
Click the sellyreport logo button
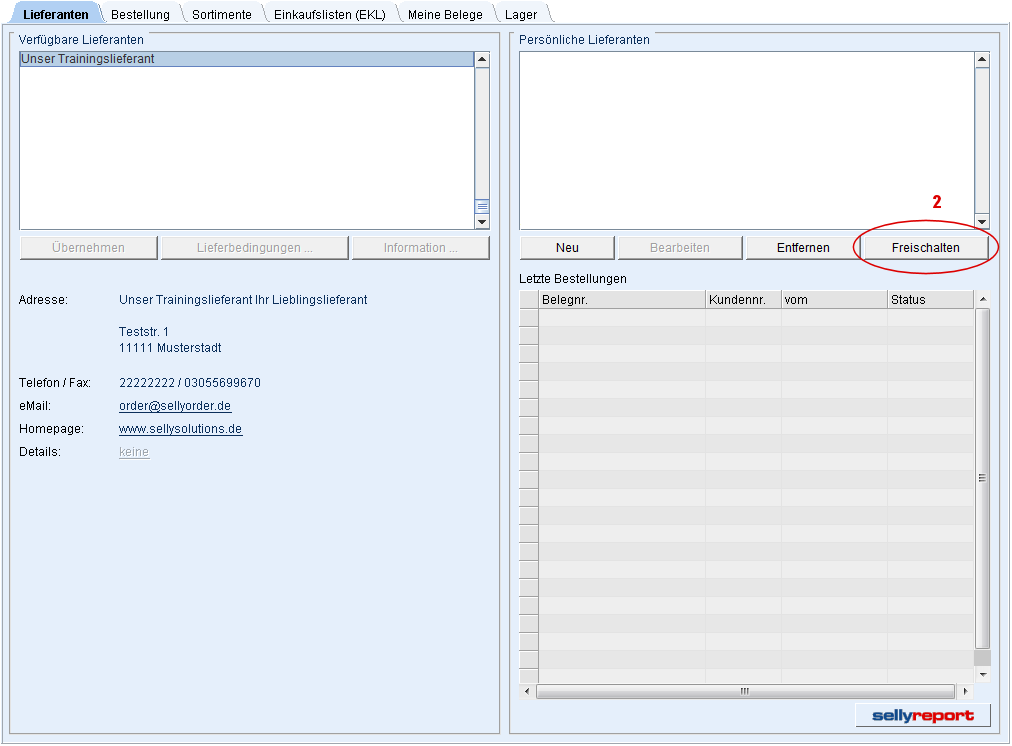(923, 716)
